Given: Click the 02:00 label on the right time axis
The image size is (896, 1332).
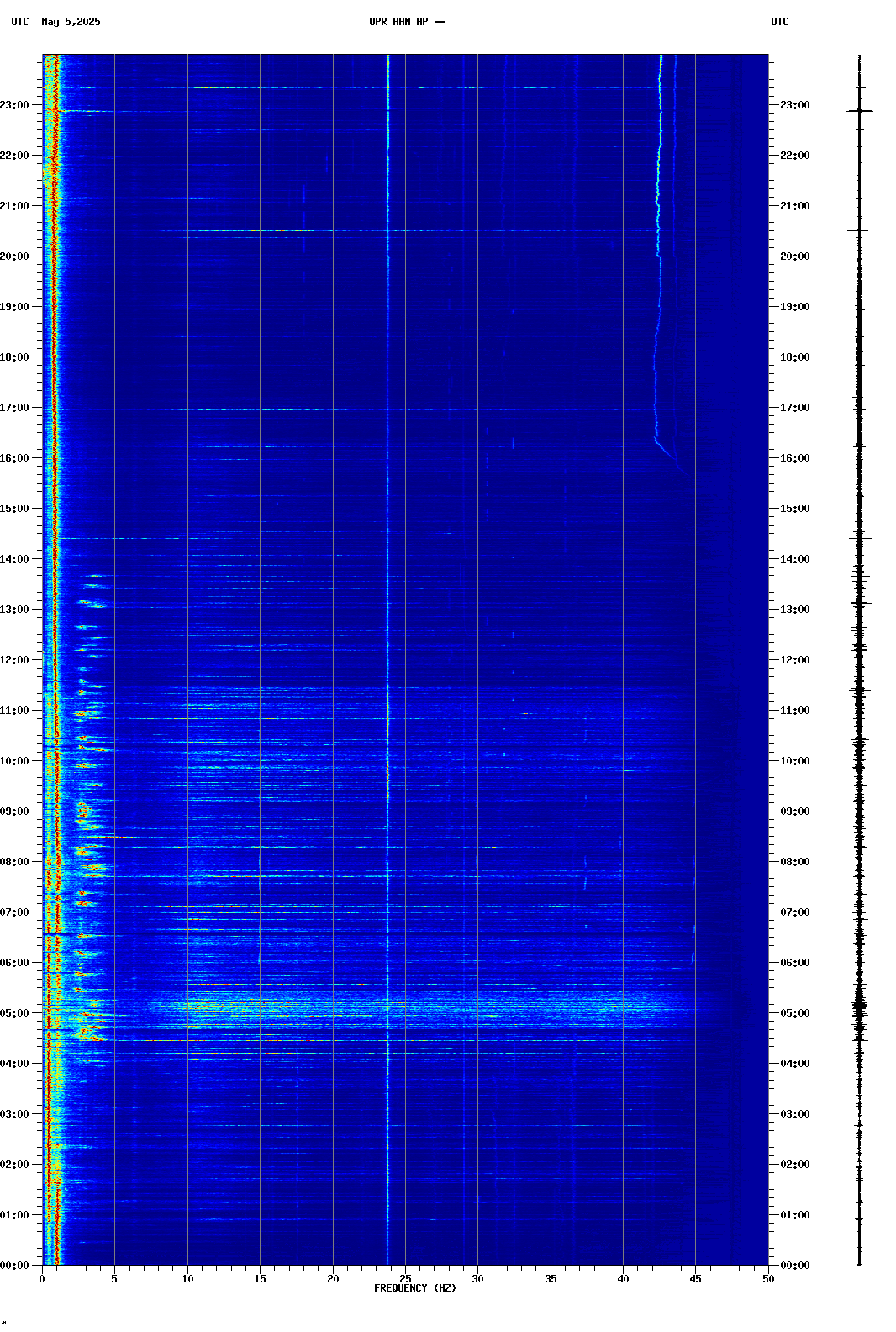Looking at the screenshot, I should point(794,1165).
